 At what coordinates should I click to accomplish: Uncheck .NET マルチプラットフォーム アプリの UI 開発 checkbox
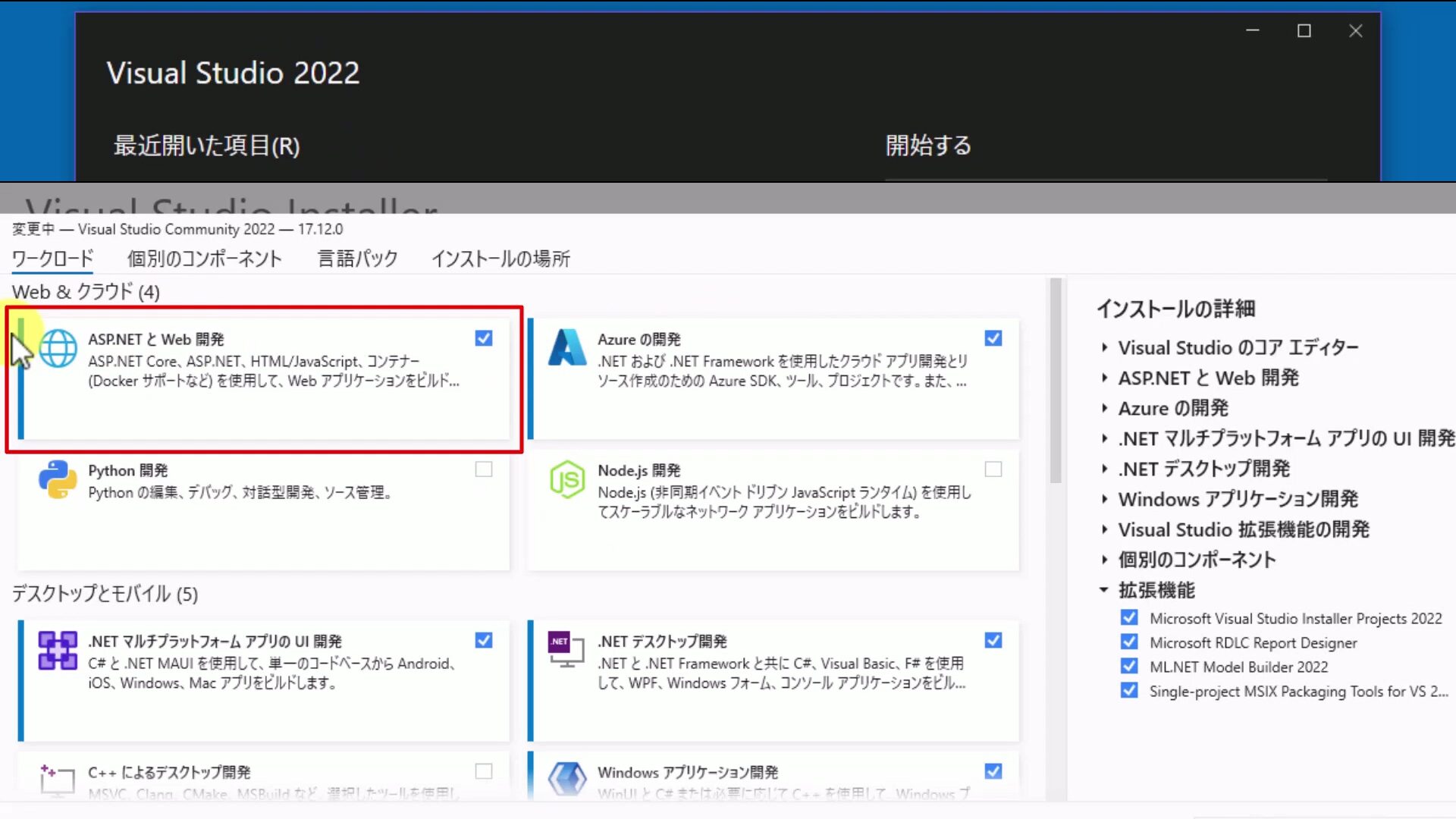[x=484, y=640]
